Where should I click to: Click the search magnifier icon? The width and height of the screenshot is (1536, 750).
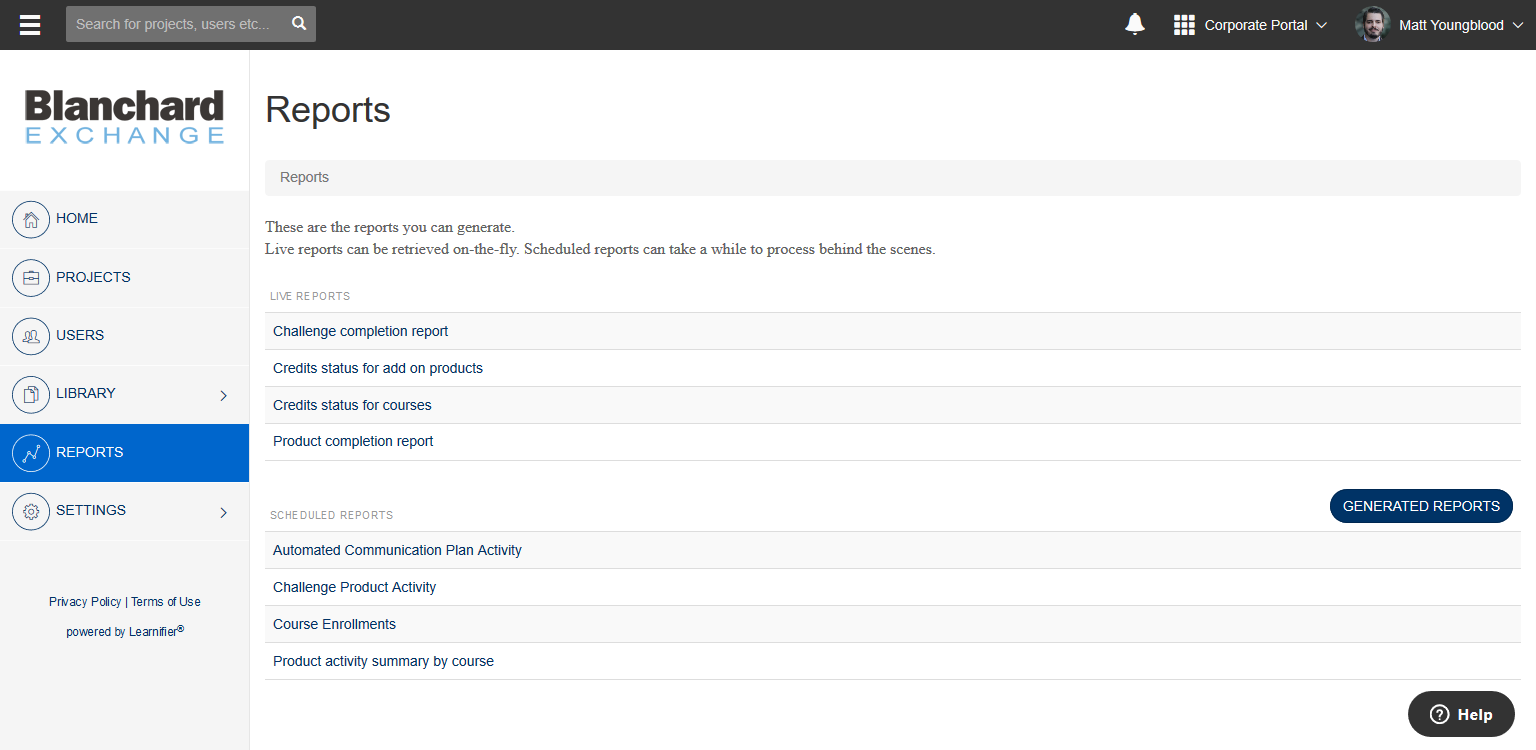(x=299, y=24)
